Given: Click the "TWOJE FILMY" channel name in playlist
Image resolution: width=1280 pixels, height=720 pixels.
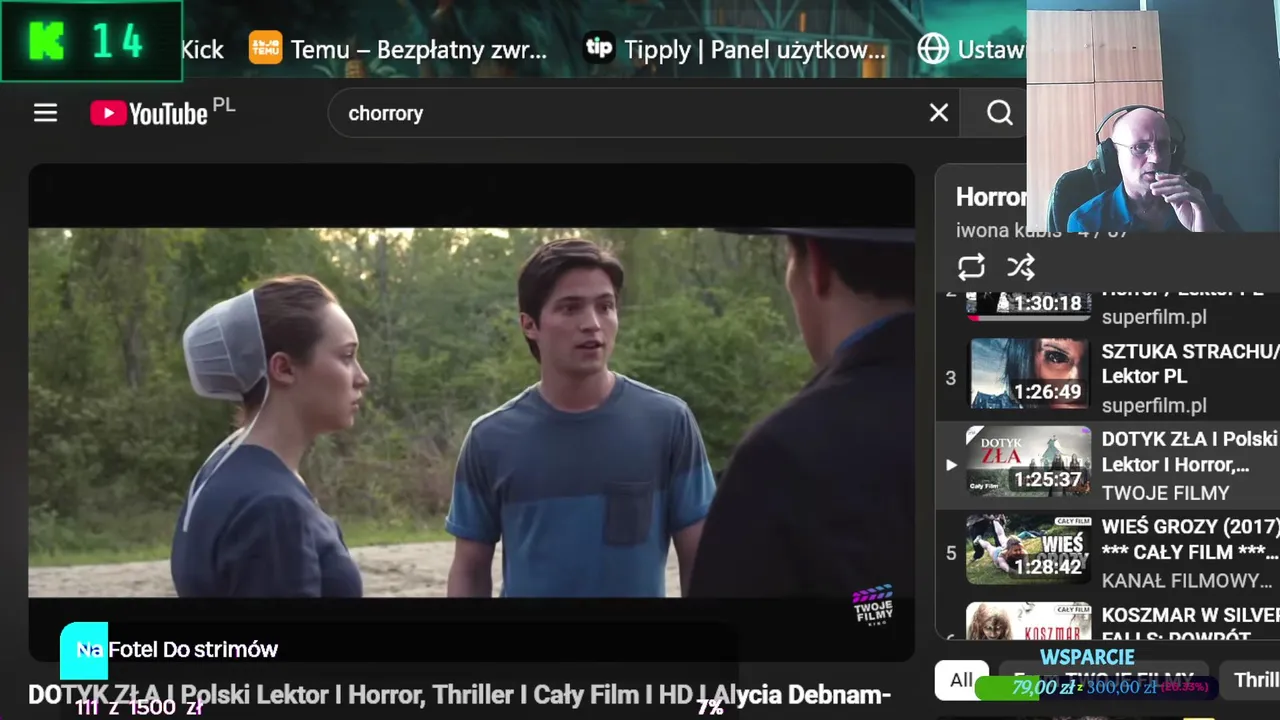Looking at the screenshot, I should (1165, 493).
